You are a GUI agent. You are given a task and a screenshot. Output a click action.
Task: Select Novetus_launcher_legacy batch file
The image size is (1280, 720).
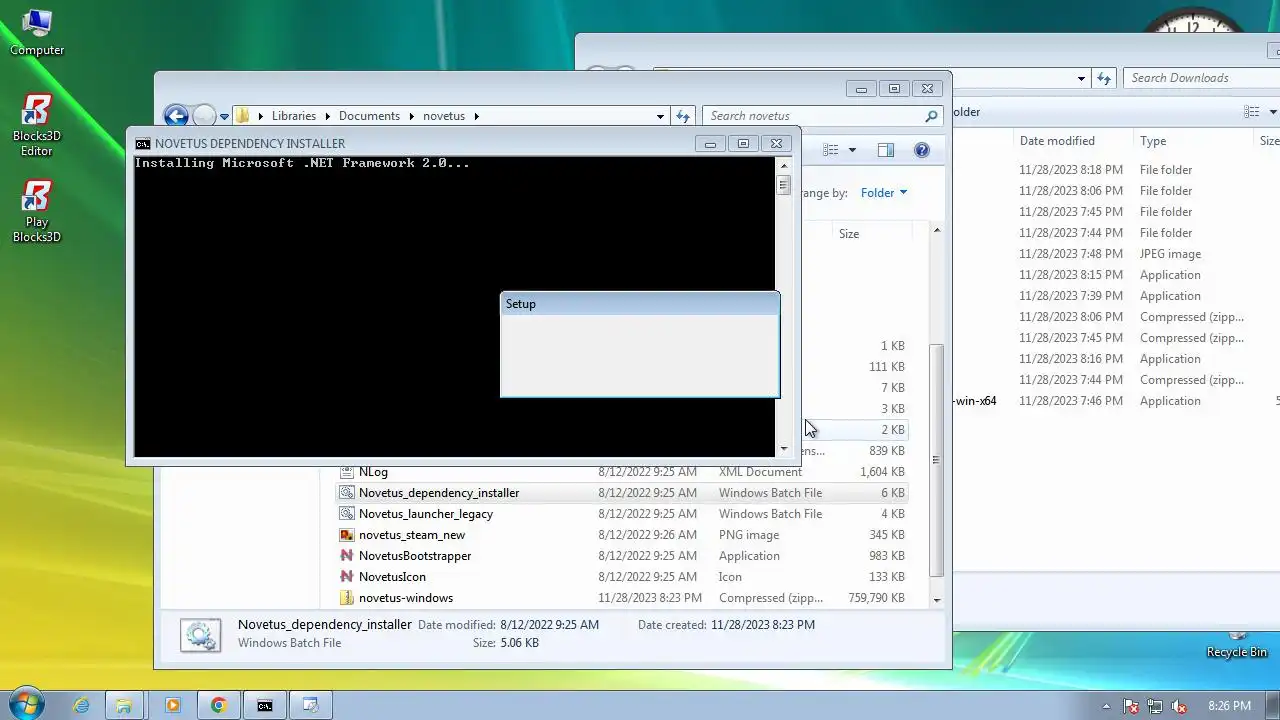tap(622, 514)
